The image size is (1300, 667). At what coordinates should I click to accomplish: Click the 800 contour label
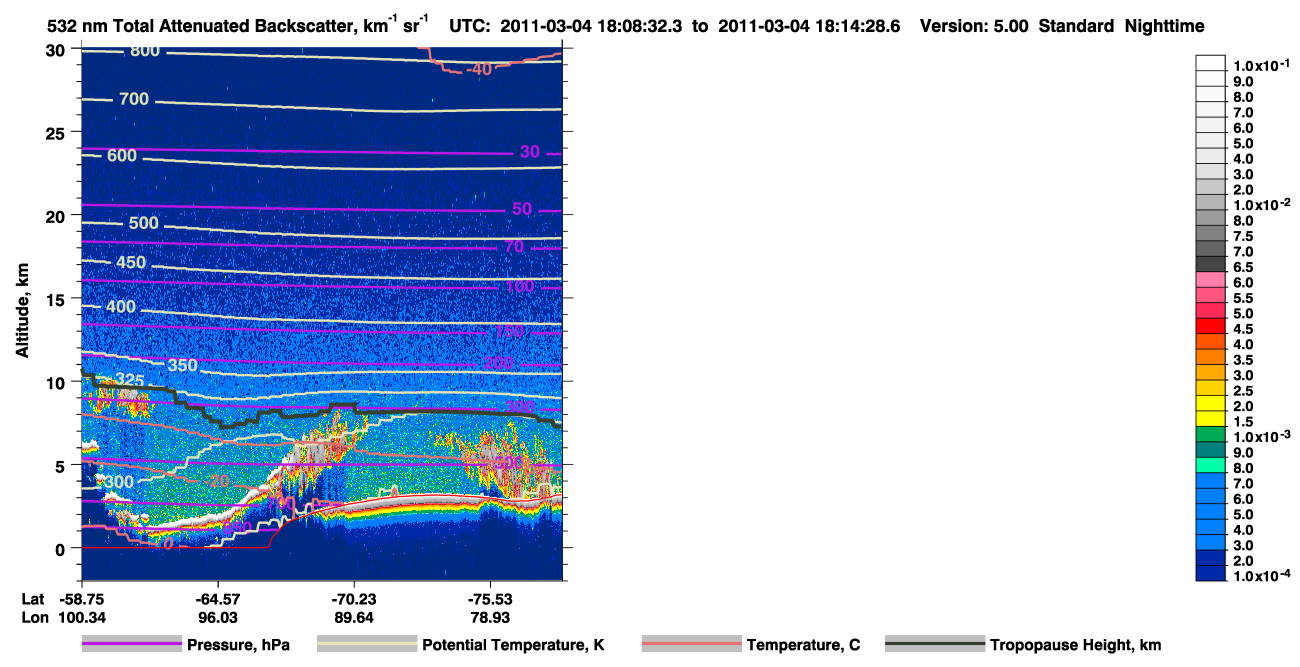point(144,51)
